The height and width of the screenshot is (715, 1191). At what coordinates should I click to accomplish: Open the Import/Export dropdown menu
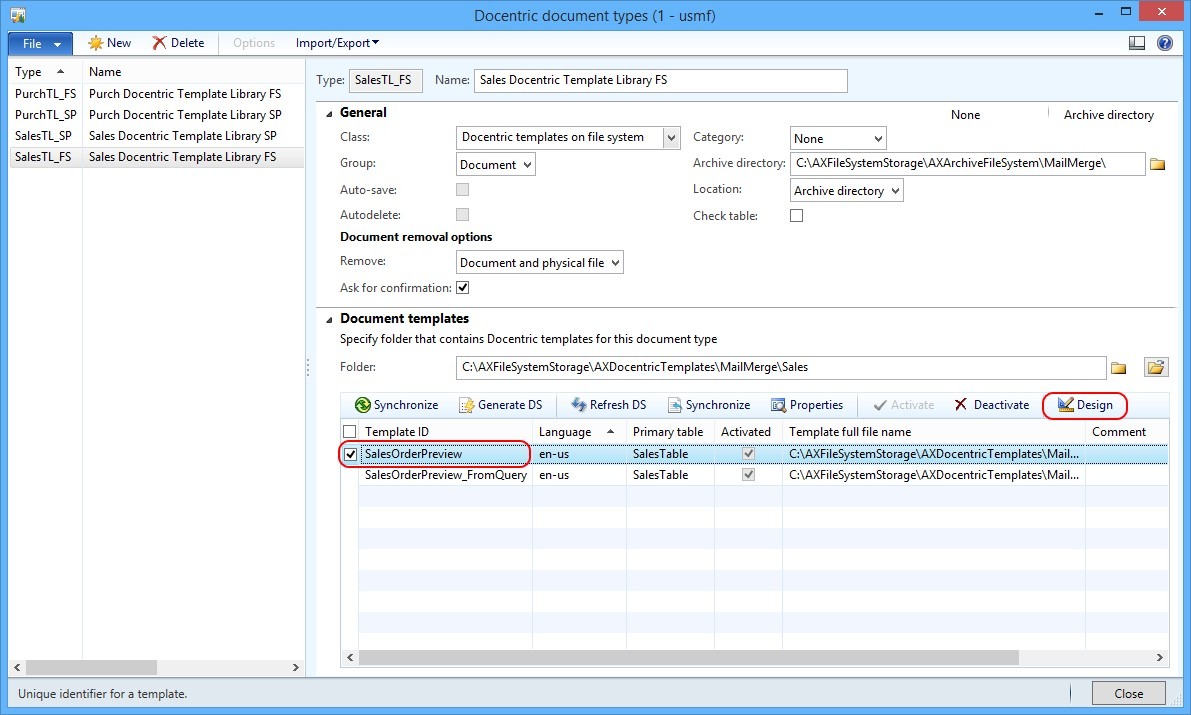coord(337,43)
